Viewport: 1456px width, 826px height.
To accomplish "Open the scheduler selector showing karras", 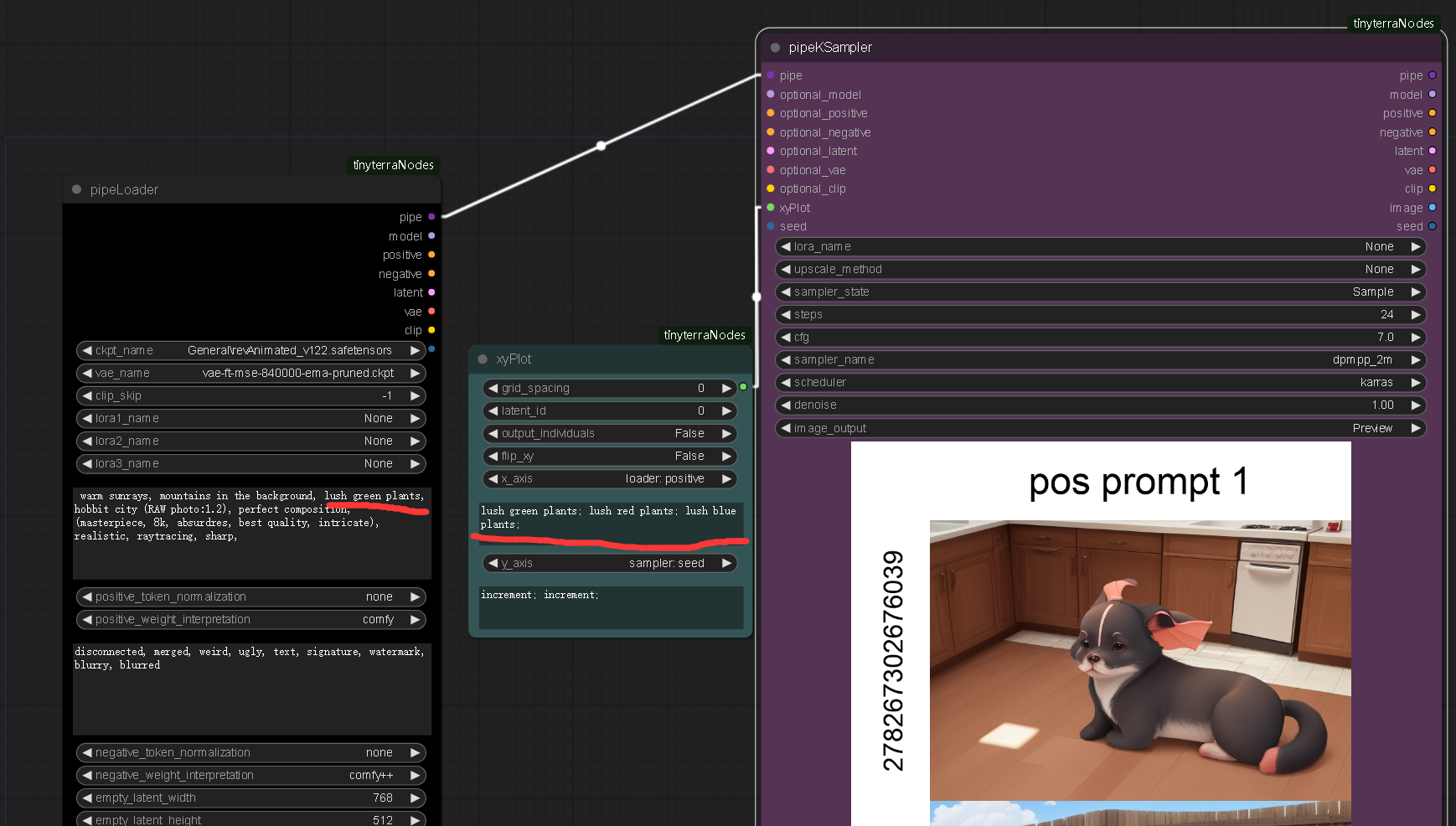I will (x=1099, y=382).
